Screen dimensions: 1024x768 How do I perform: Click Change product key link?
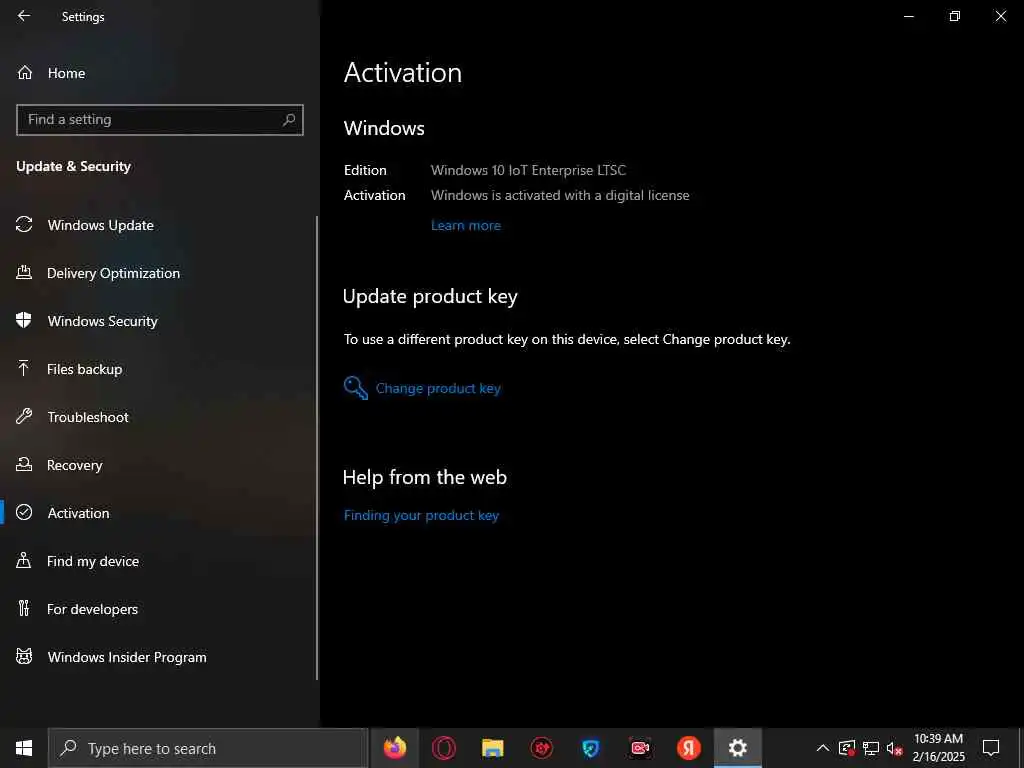click(x=438, y=388)
